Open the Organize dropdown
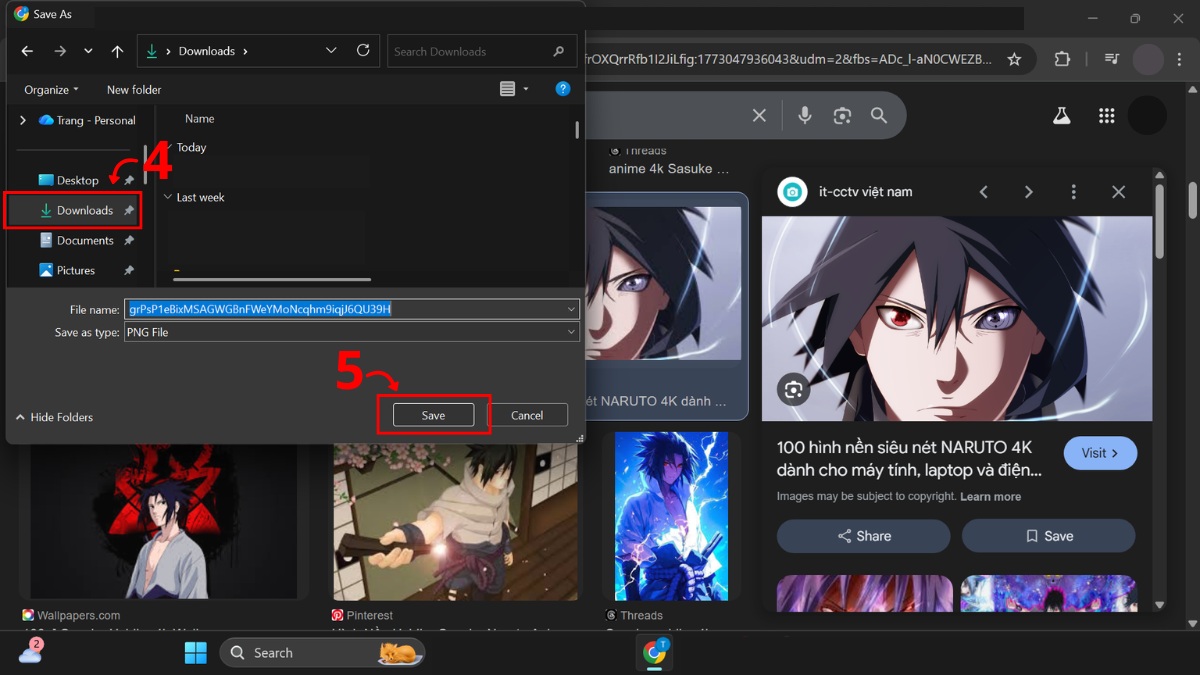This screenshot has width=1200, height=675. (50, 89)
